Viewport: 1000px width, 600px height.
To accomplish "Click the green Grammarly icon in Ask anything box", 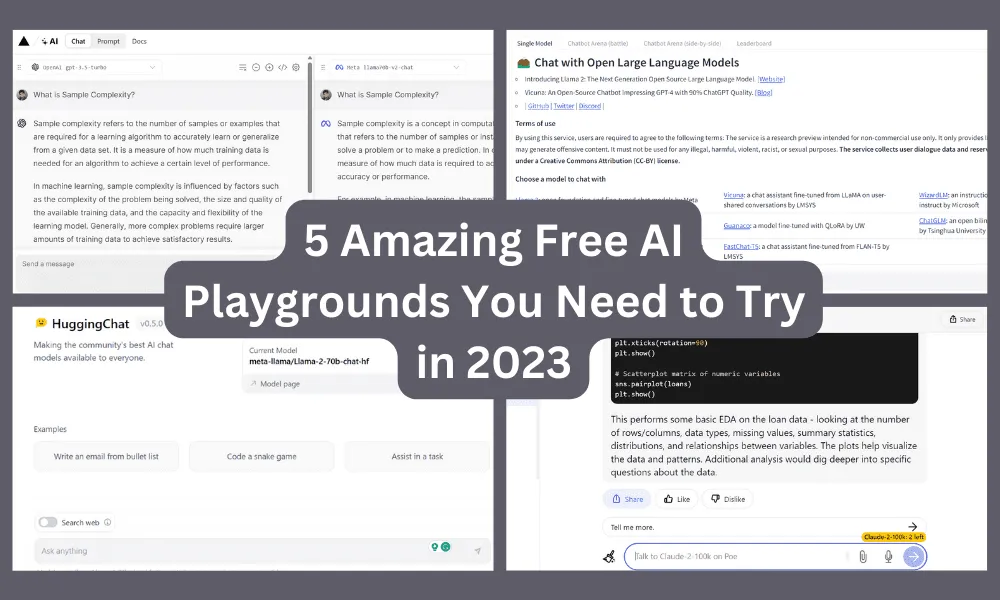I will coord(446,546).
